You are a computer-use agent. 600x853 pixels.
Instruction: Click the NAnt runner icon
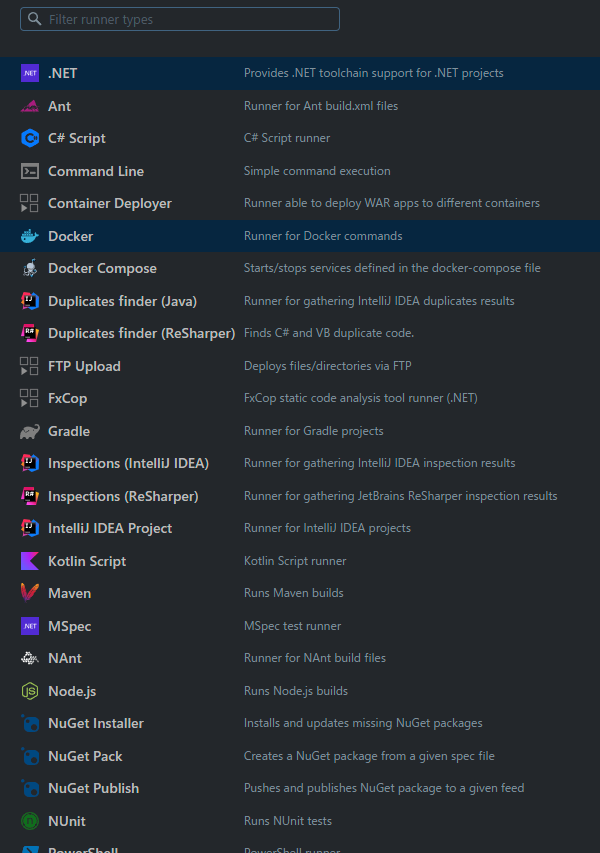coord(30,658)
